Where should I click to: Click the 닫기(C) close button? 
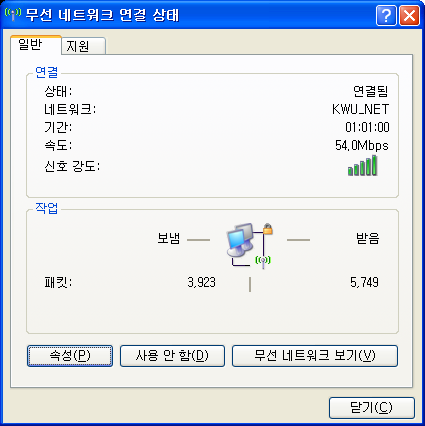pos(372,408)
